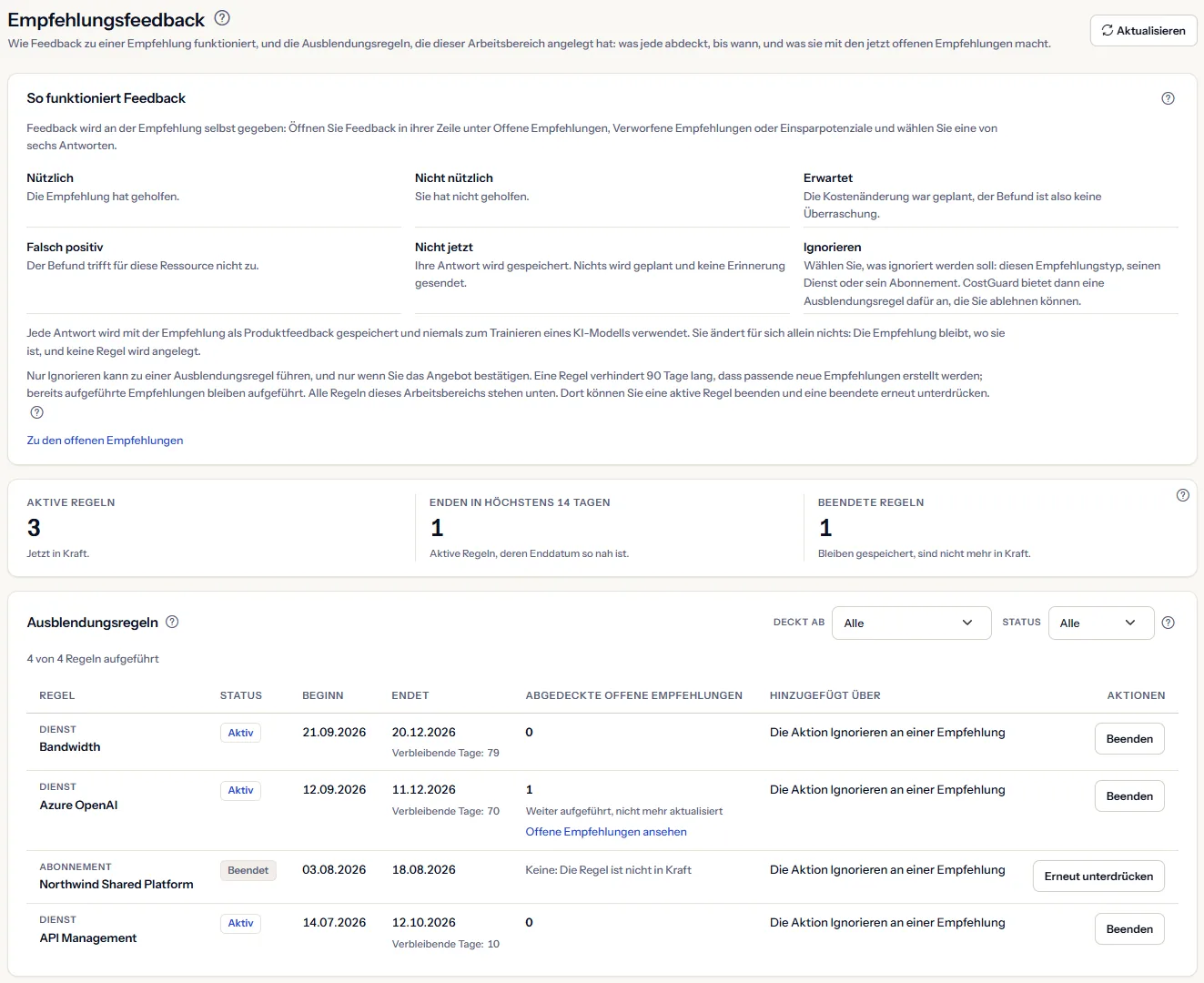Select the Bandwidth rule name
Image resolution: width=1204 pixels, height=983 pixels.
click(70, 747)
